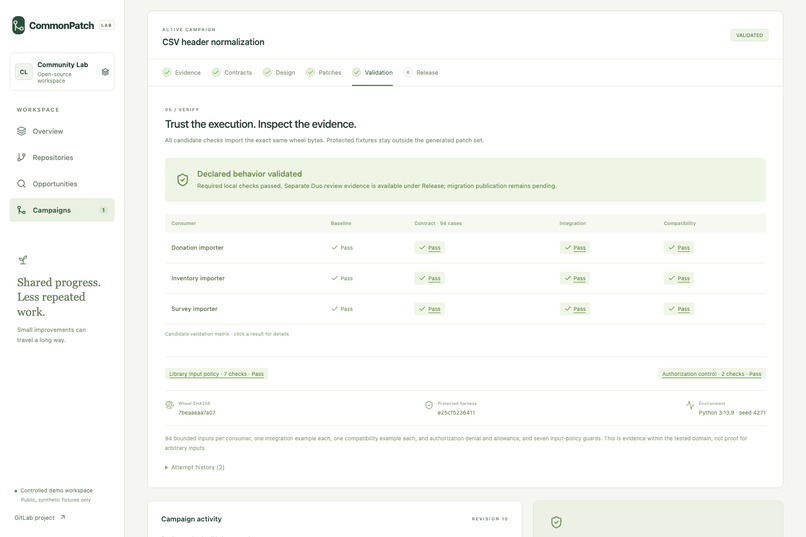Viewport: 806px width, 537px height.
Task: Click the Overview layers icon
Action: (21, 131)
